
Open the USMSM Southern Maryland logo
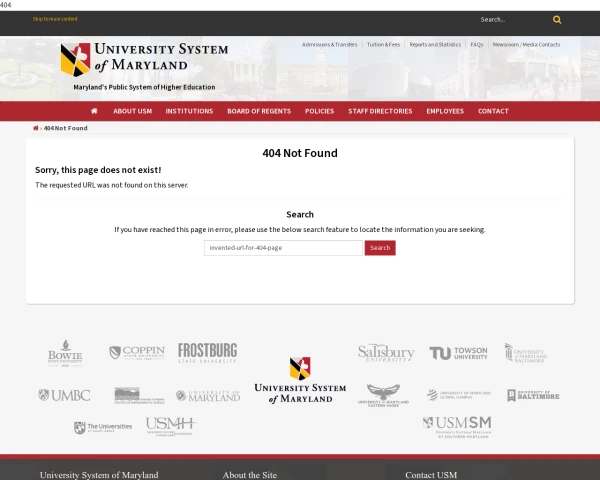point(457,427)
